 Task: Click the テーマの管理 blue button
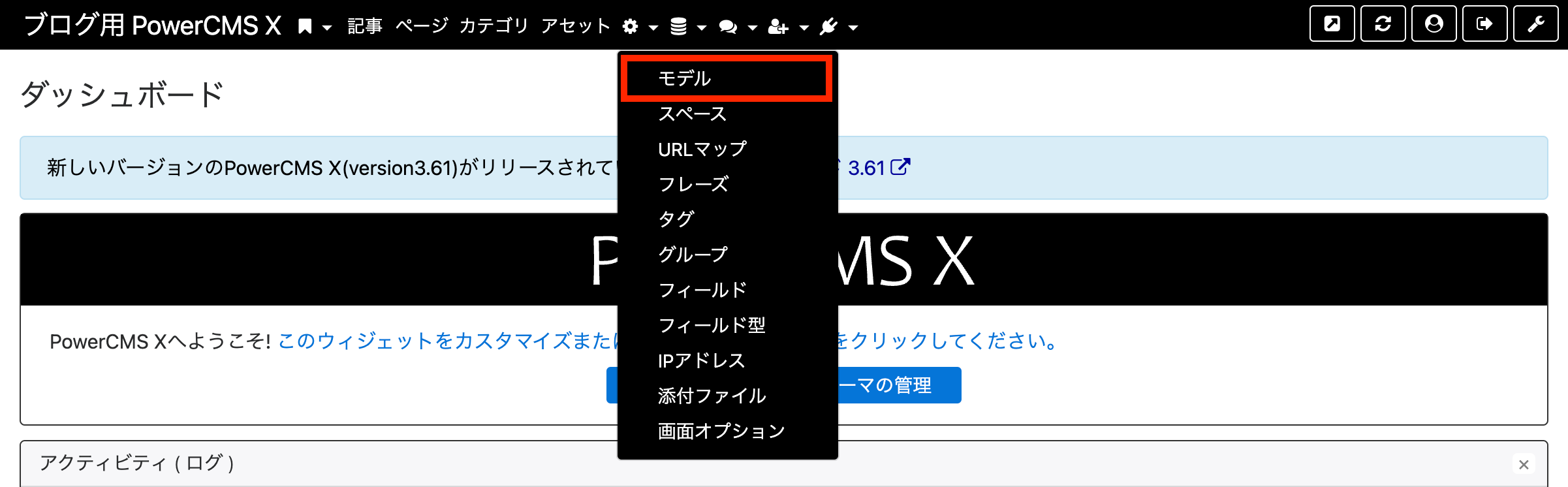(x=898, y=385)
